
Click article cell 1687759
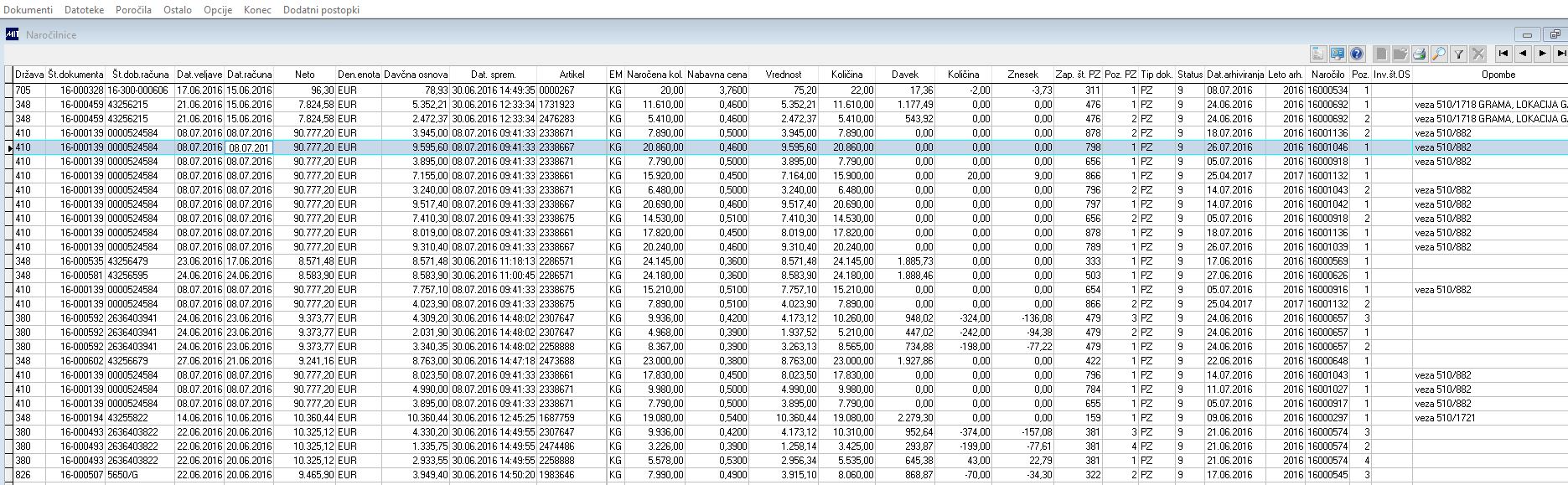[x=572, y=418]
